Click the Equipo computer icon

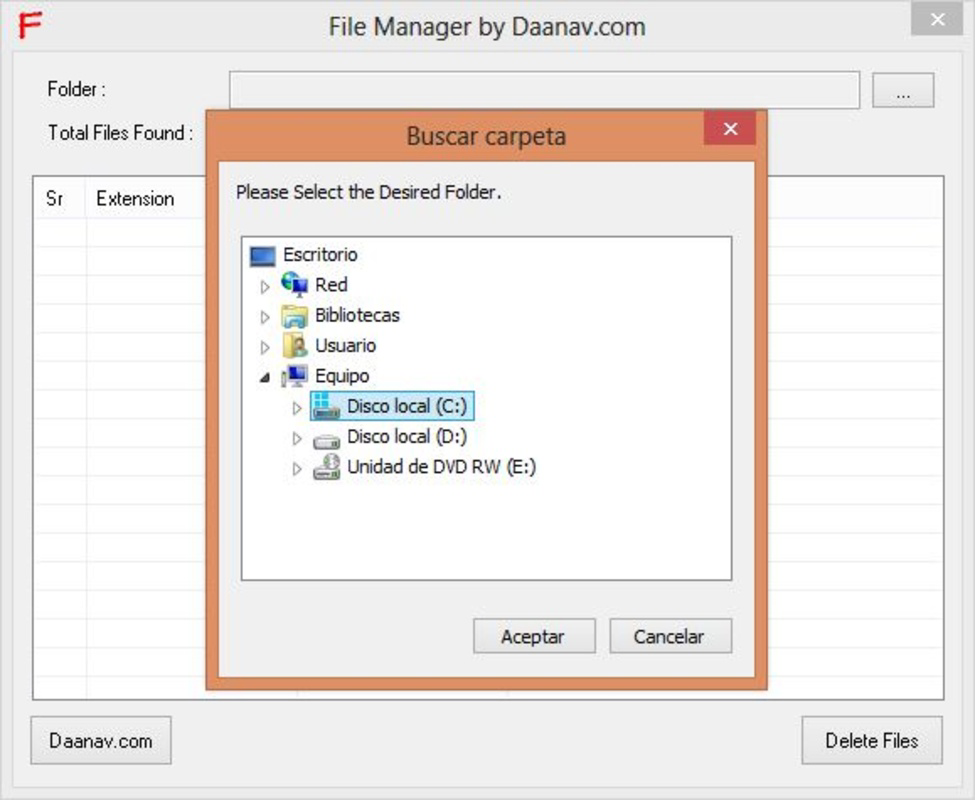pos(294,376)
